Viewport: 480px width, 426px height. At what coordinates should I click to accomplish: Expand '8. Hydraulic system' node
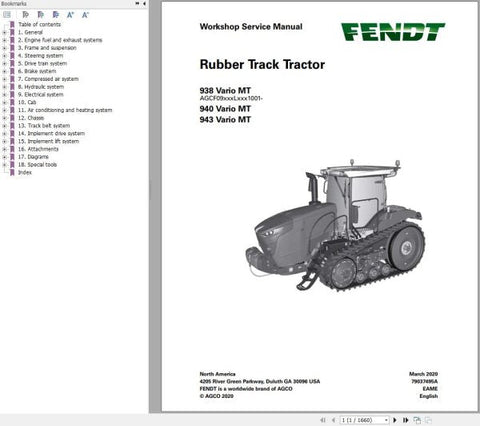(4, 87)
